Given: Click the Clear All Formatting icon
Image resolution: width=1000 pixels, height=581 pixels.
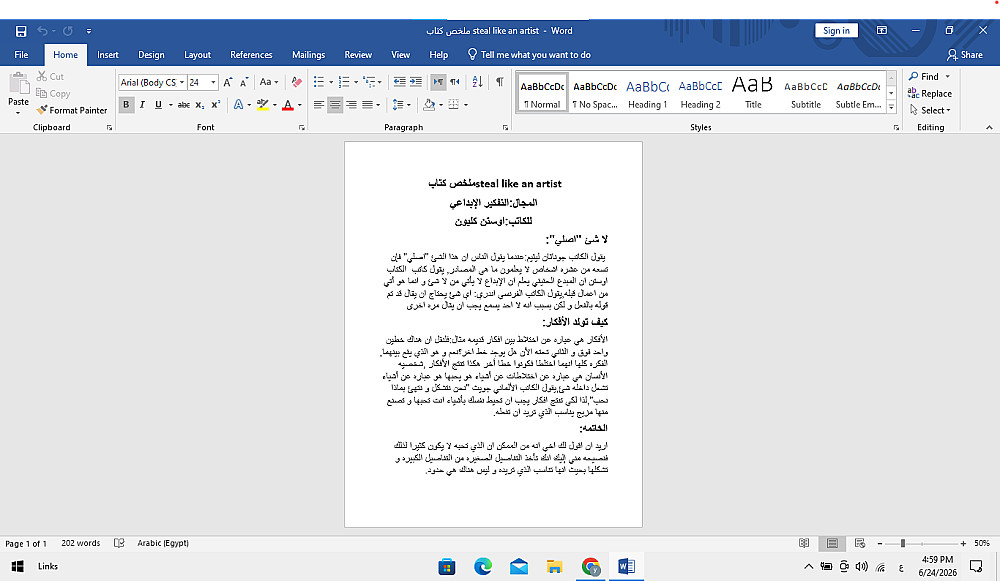Looking at the screenshot, I should (297, 82).
